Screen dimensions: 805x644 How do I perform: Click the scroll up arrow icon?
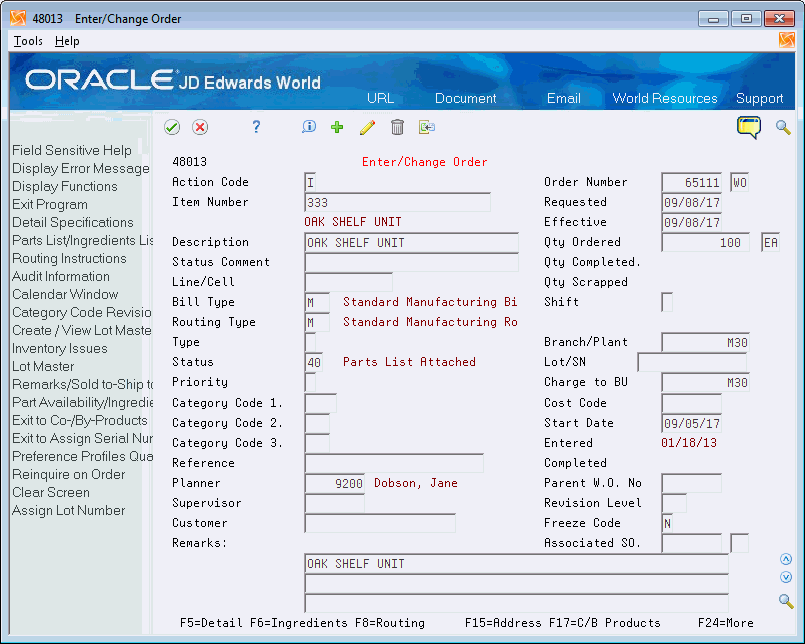coord(785,559)
